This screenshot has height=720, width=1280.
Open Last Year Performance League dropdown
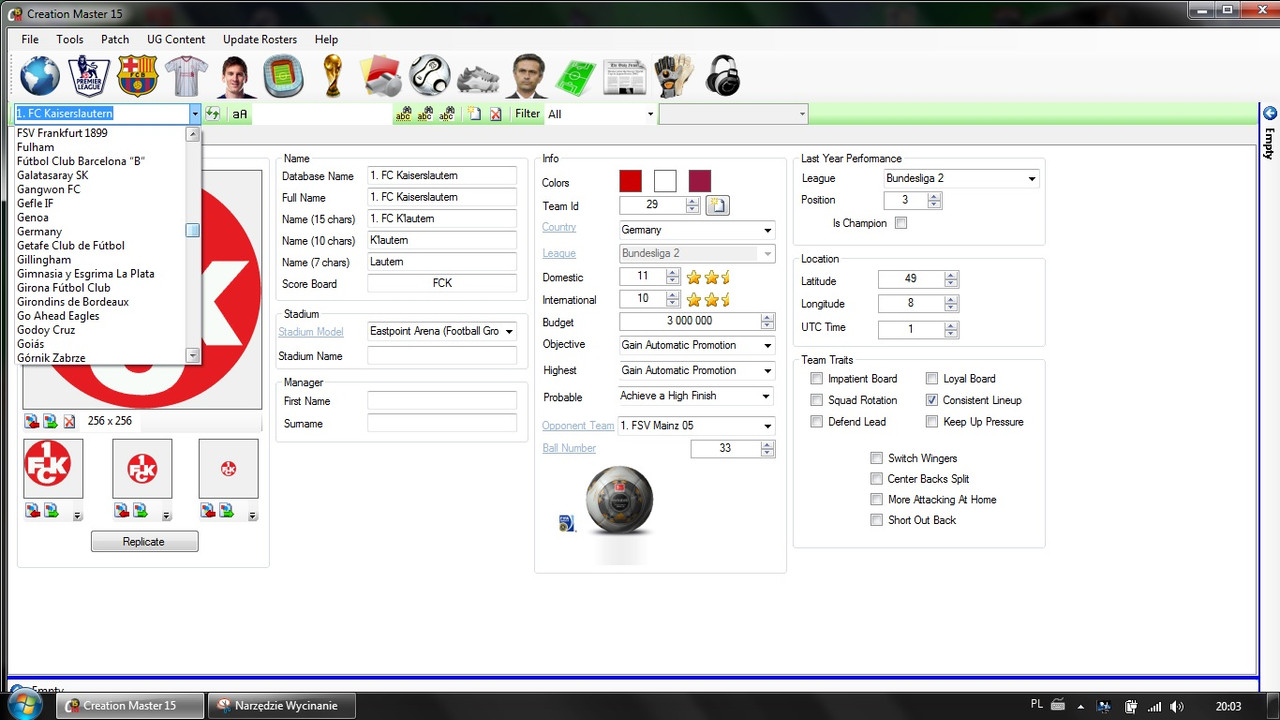(1031, 179)
